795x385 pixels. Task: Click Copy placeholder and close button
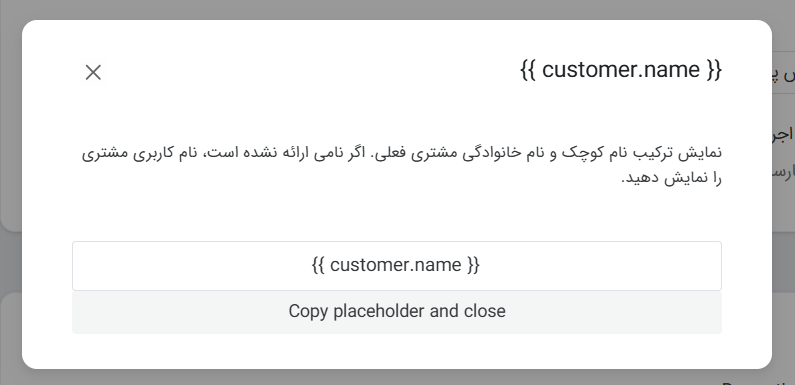pyautogui.click(x=397, y=312)
